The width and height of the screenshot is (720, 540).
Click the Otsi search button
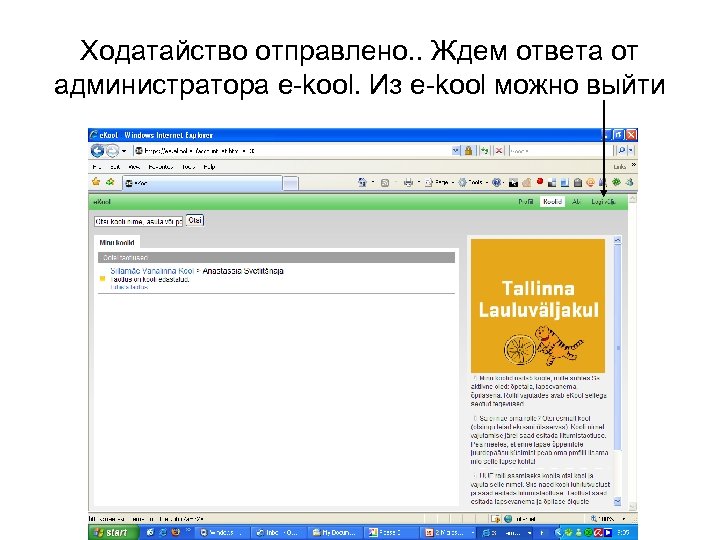tap(195, 221)
